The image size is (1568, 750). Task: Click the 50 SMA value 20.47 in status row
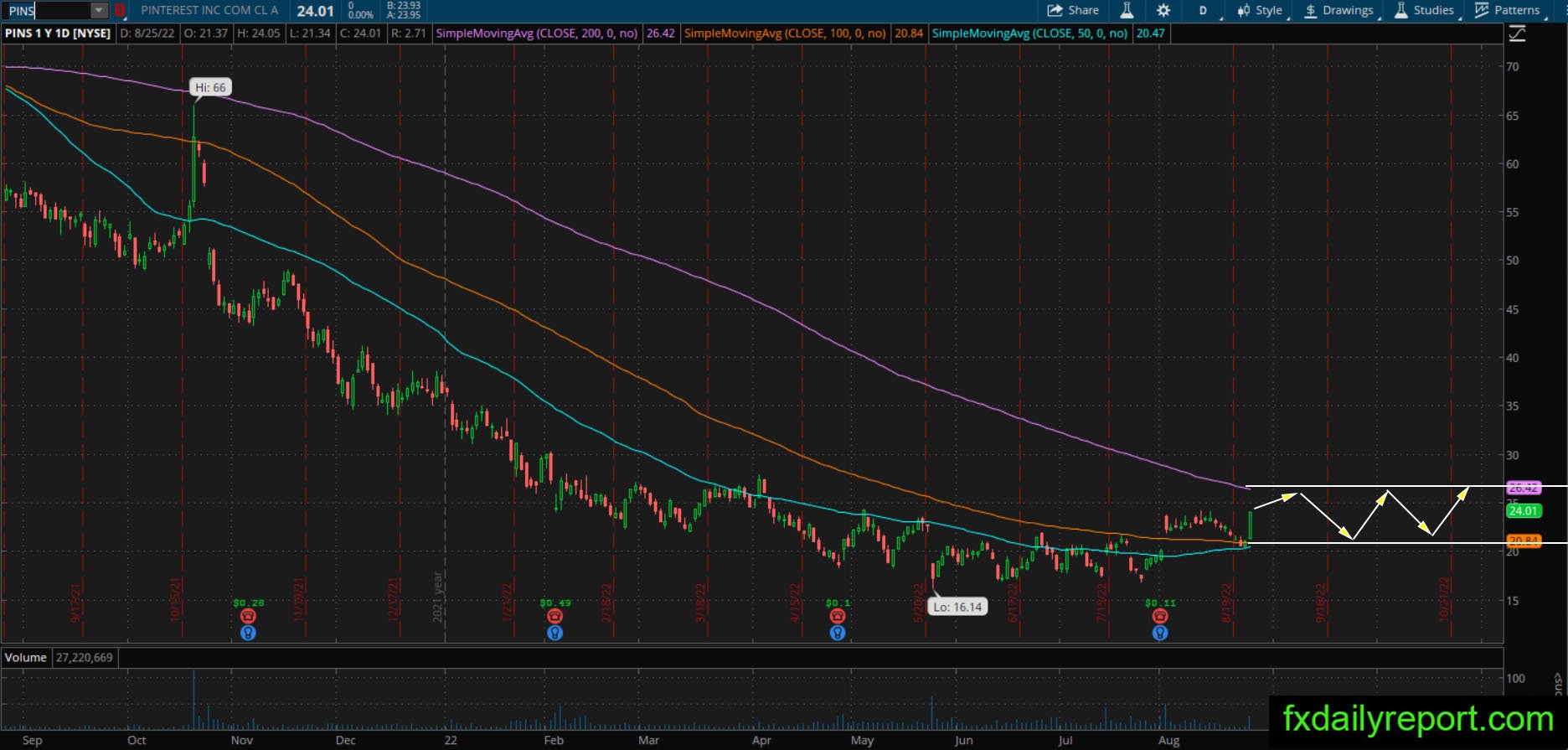click(x=1150, y=34)
